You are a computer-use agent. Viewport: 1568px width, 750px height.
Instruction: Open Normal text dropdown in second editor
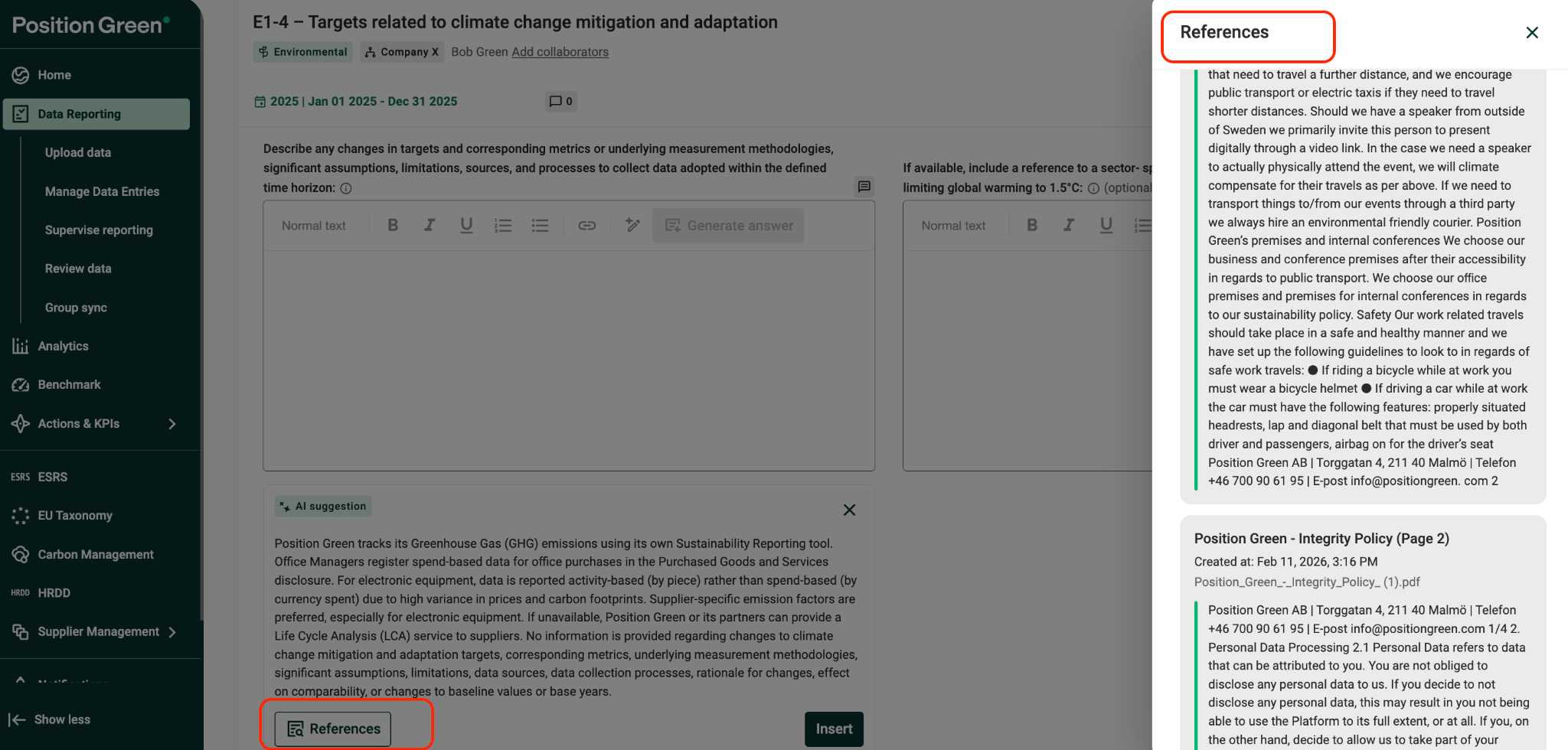953,226
